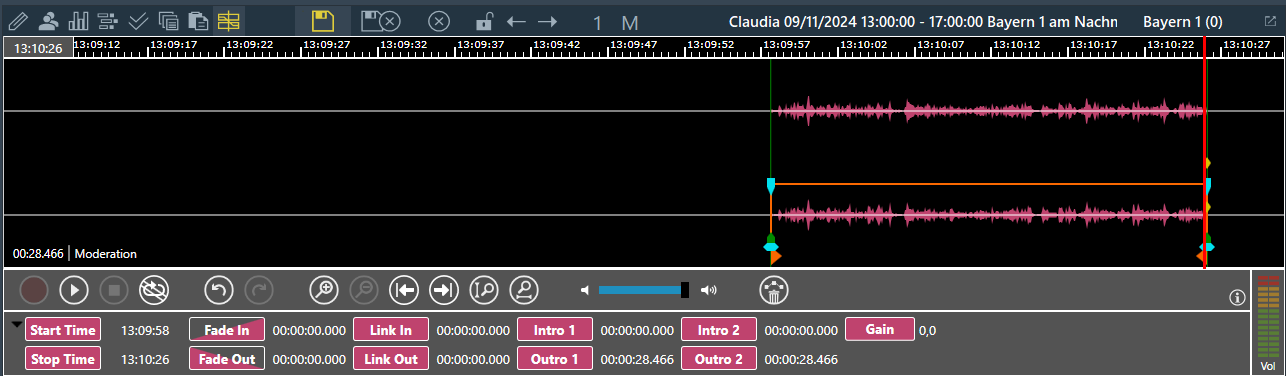The image size is (1286, 376).
Task: Click the Fade Out button
Action: point(227,359)
